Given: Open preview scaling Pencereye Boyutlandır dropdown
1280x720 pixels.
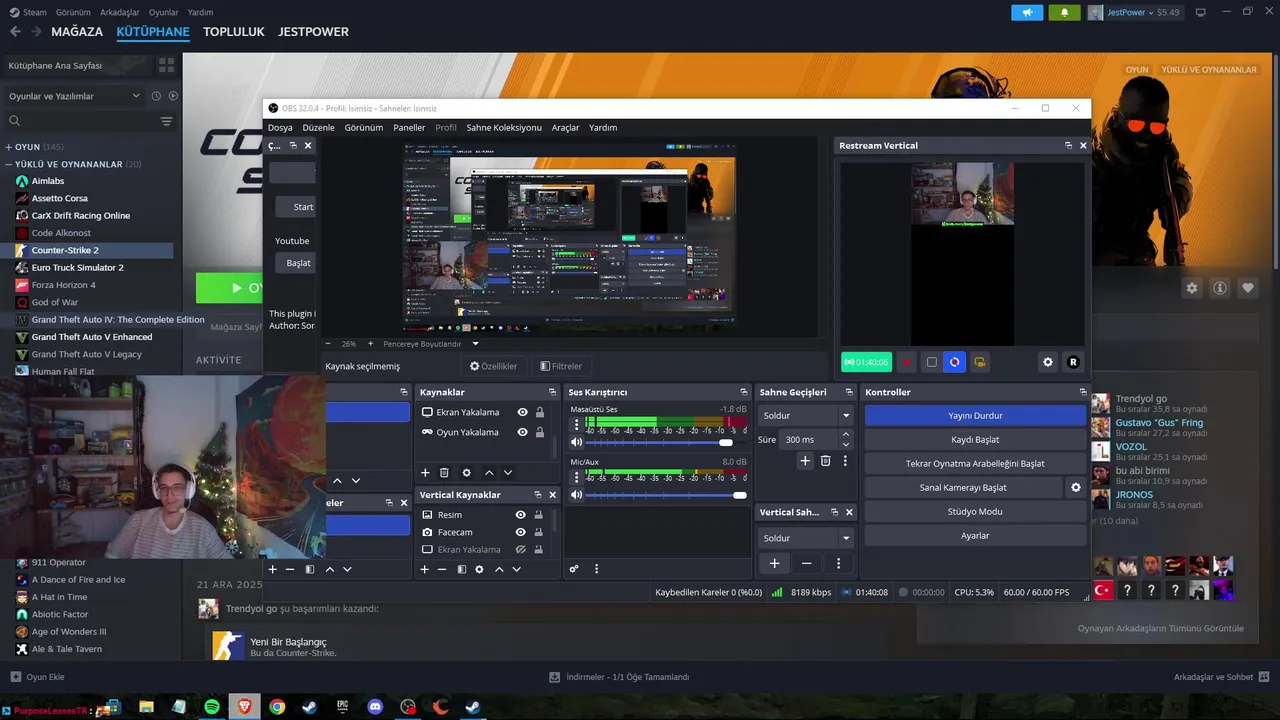Looking at the screenshot, I should 431,344.
